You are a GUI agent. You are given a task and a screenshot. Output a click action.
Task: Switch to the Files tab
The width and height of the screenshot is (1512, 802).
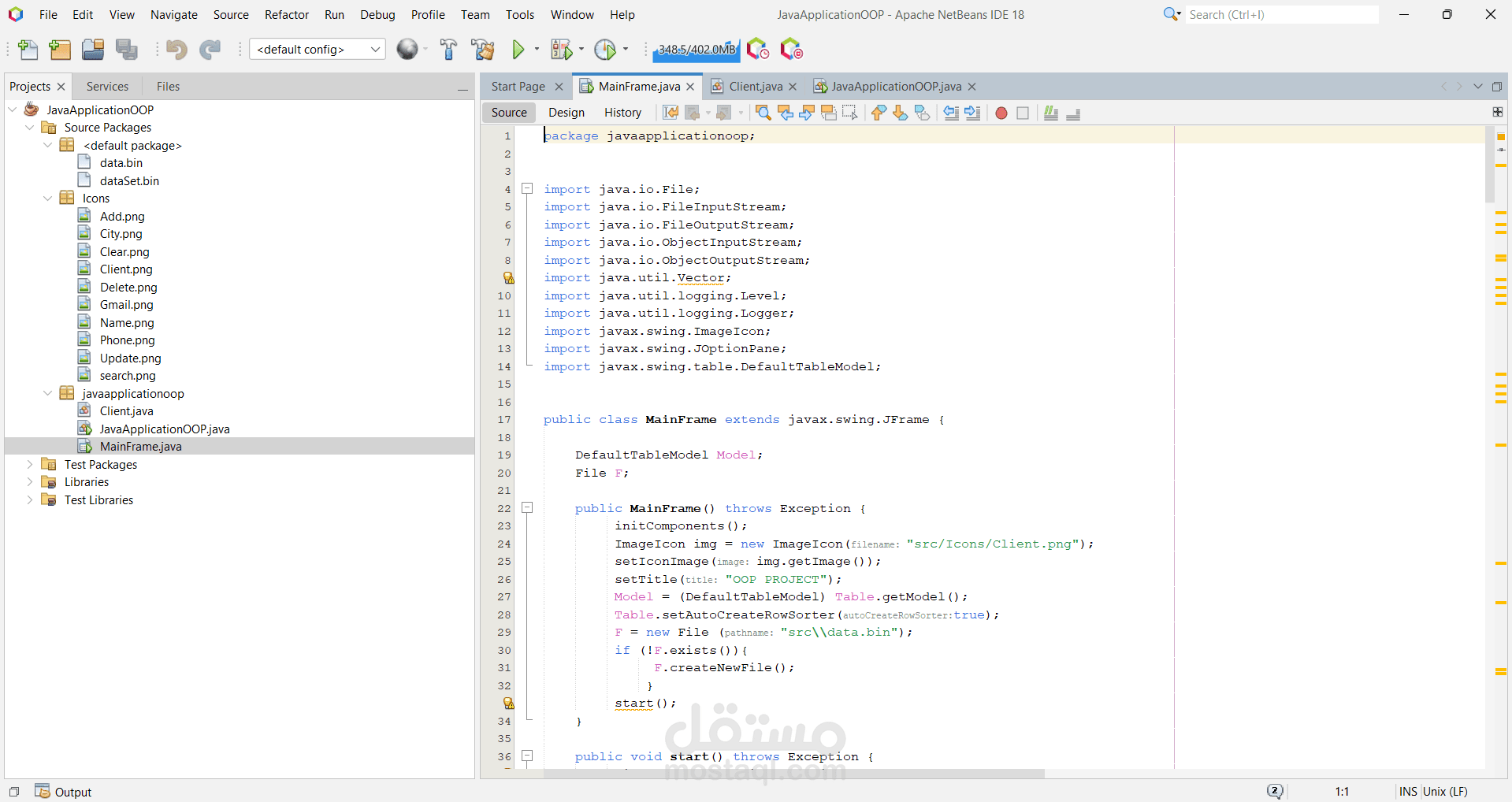click(168, 87)
